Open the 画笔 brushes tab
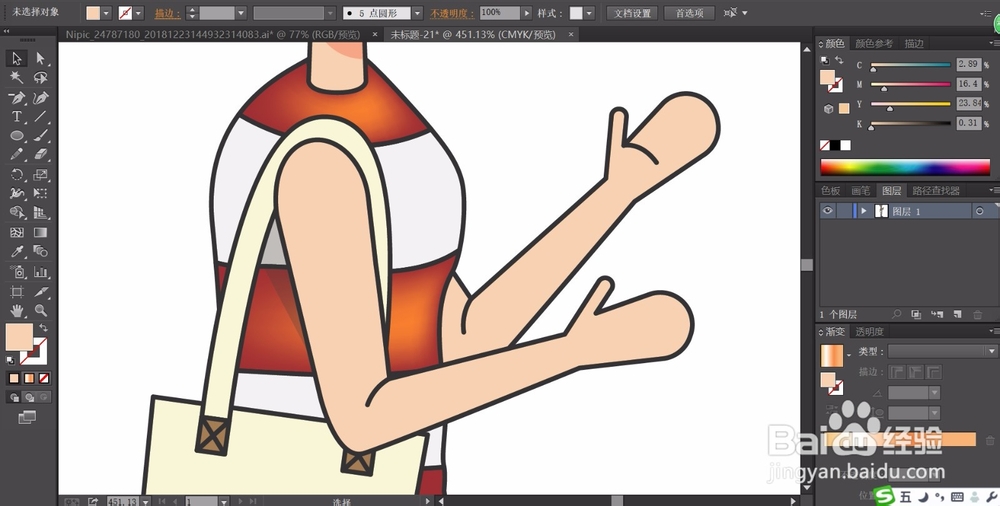The height and width of the screenshot is (506, 1000). [x=860, y=191]
